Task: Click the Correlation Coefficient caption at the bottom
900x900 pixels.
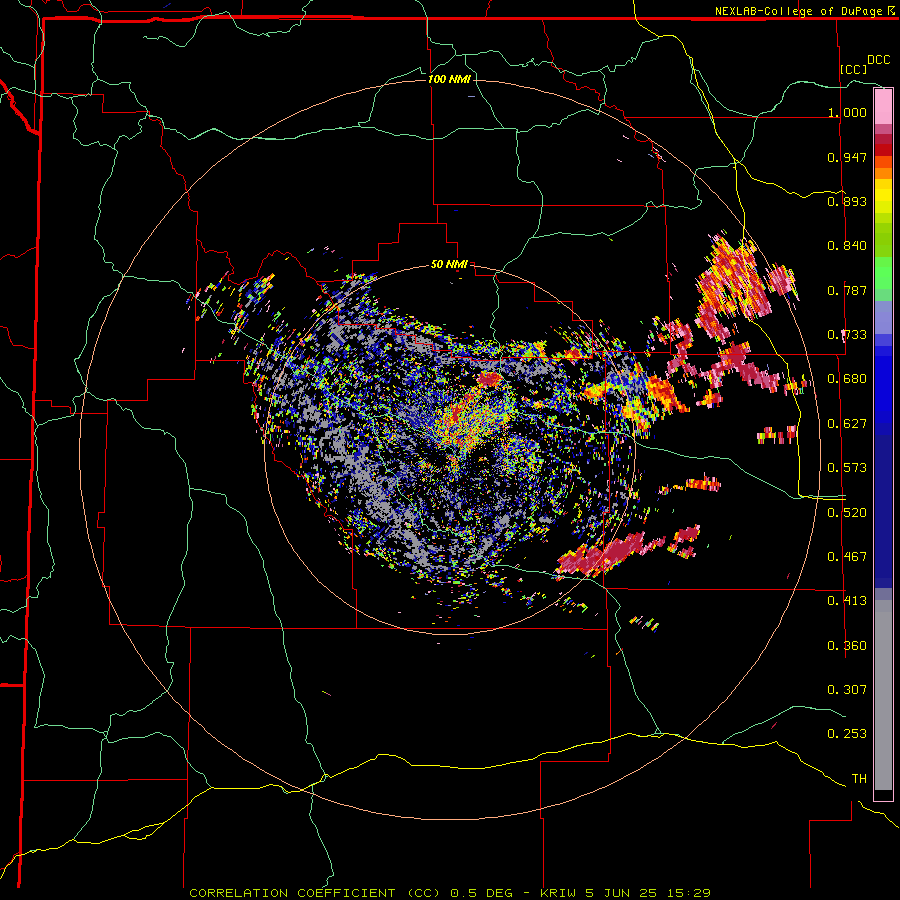Action: (449, 893)
